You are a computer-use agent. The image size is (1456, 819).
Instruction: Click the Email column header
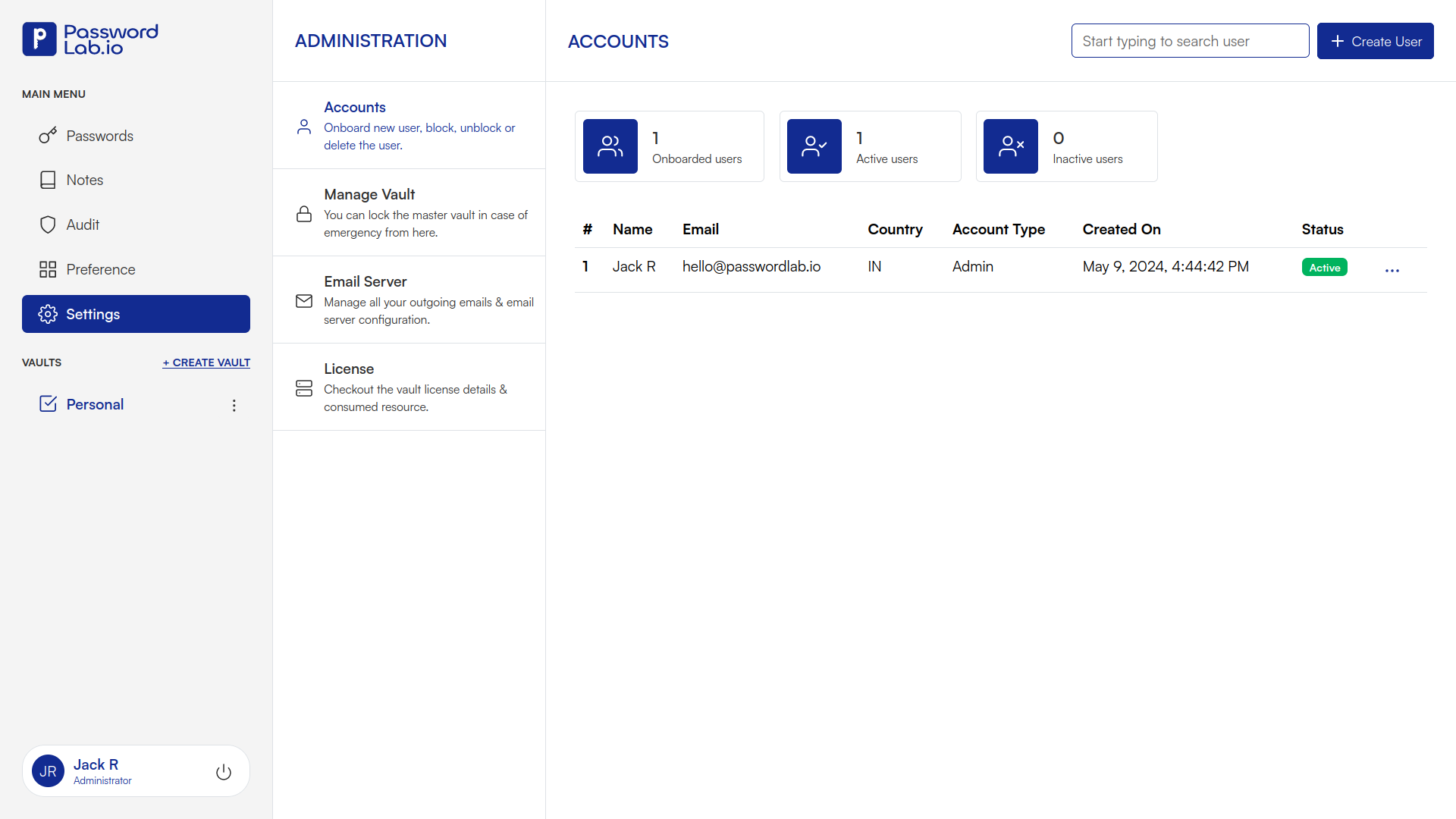(x=700, y=229)
